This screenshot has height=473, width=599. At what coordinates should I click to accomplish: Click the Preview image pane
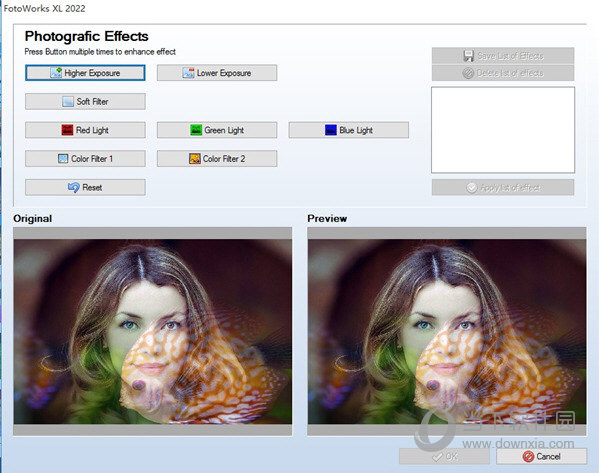pos(447,331)
